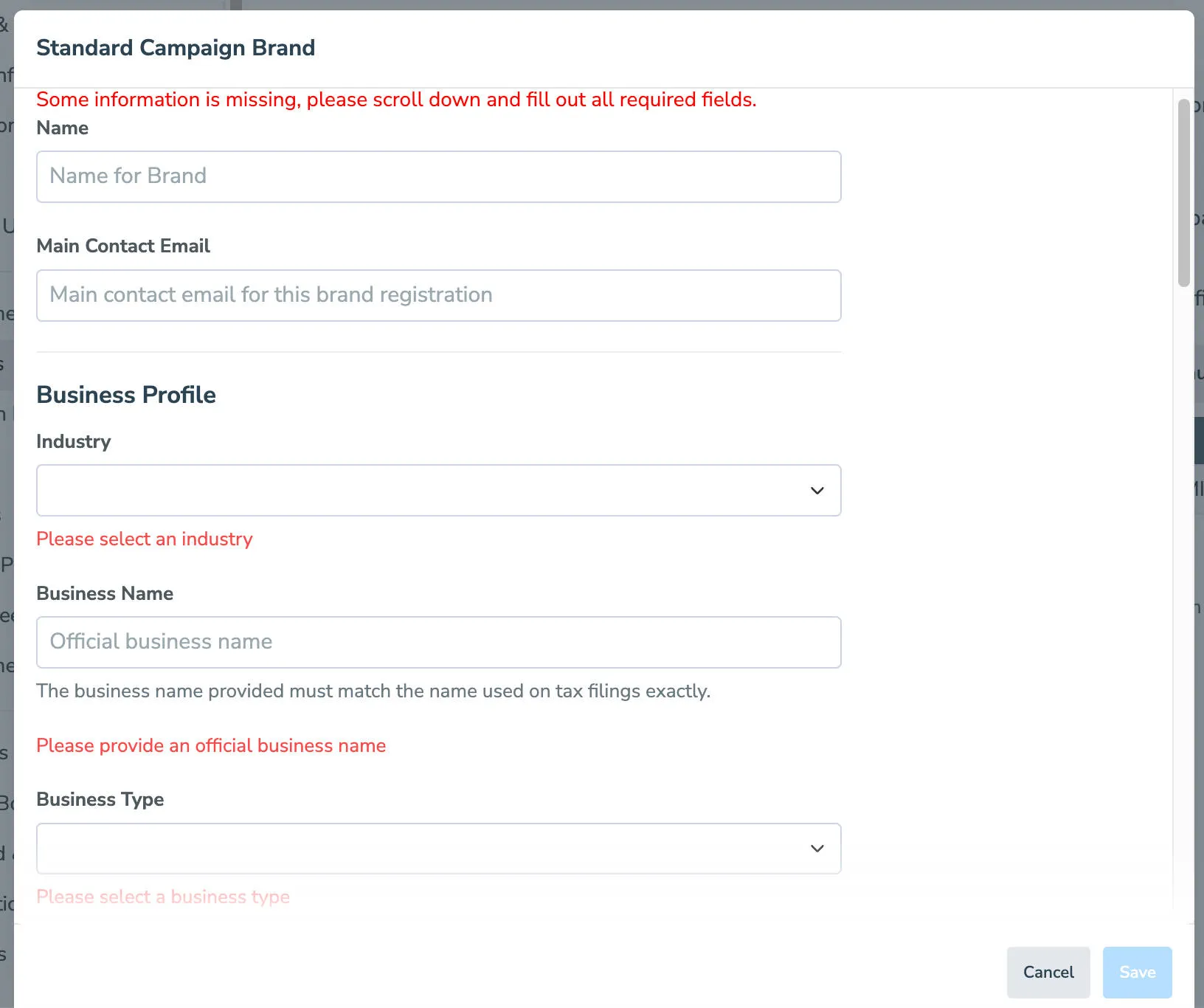This screenshot has width=1204, height=1008.
Task: Click the "Standard Campaign Brand" dialog title
Action: [176, 48]
